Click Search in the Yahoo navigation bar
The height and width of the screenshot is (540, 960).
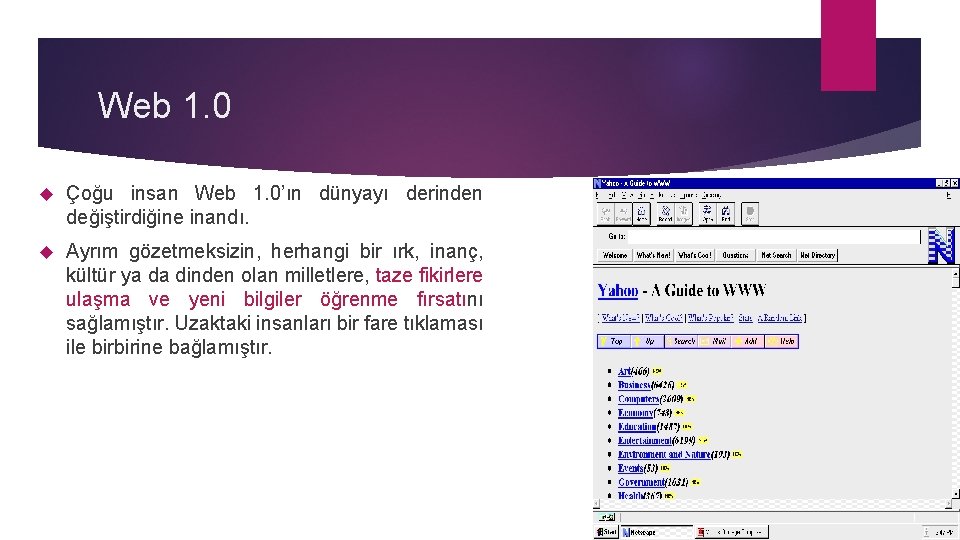tap(681, 341)
